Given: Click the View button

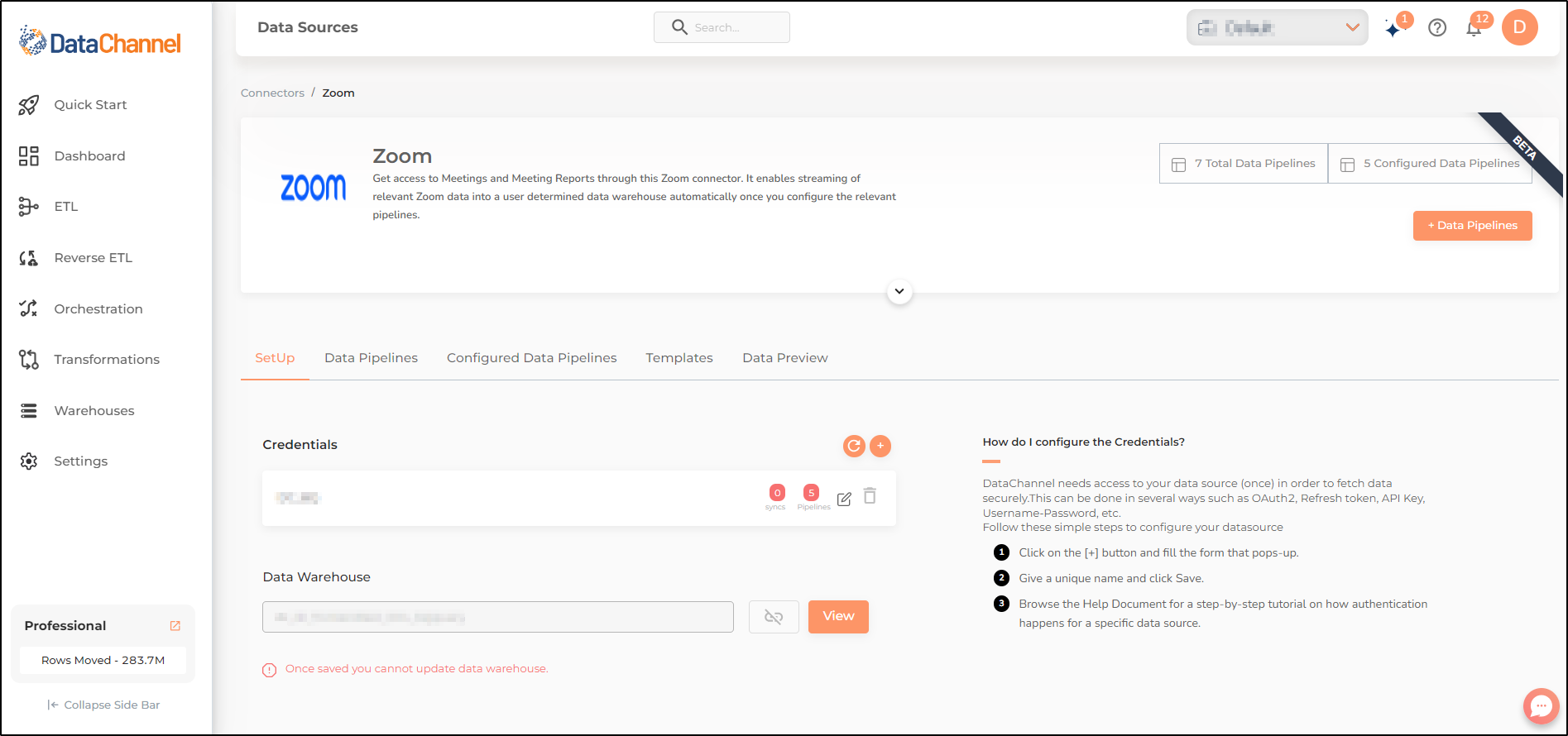Looking at the screenshot, I should [838, 617].
